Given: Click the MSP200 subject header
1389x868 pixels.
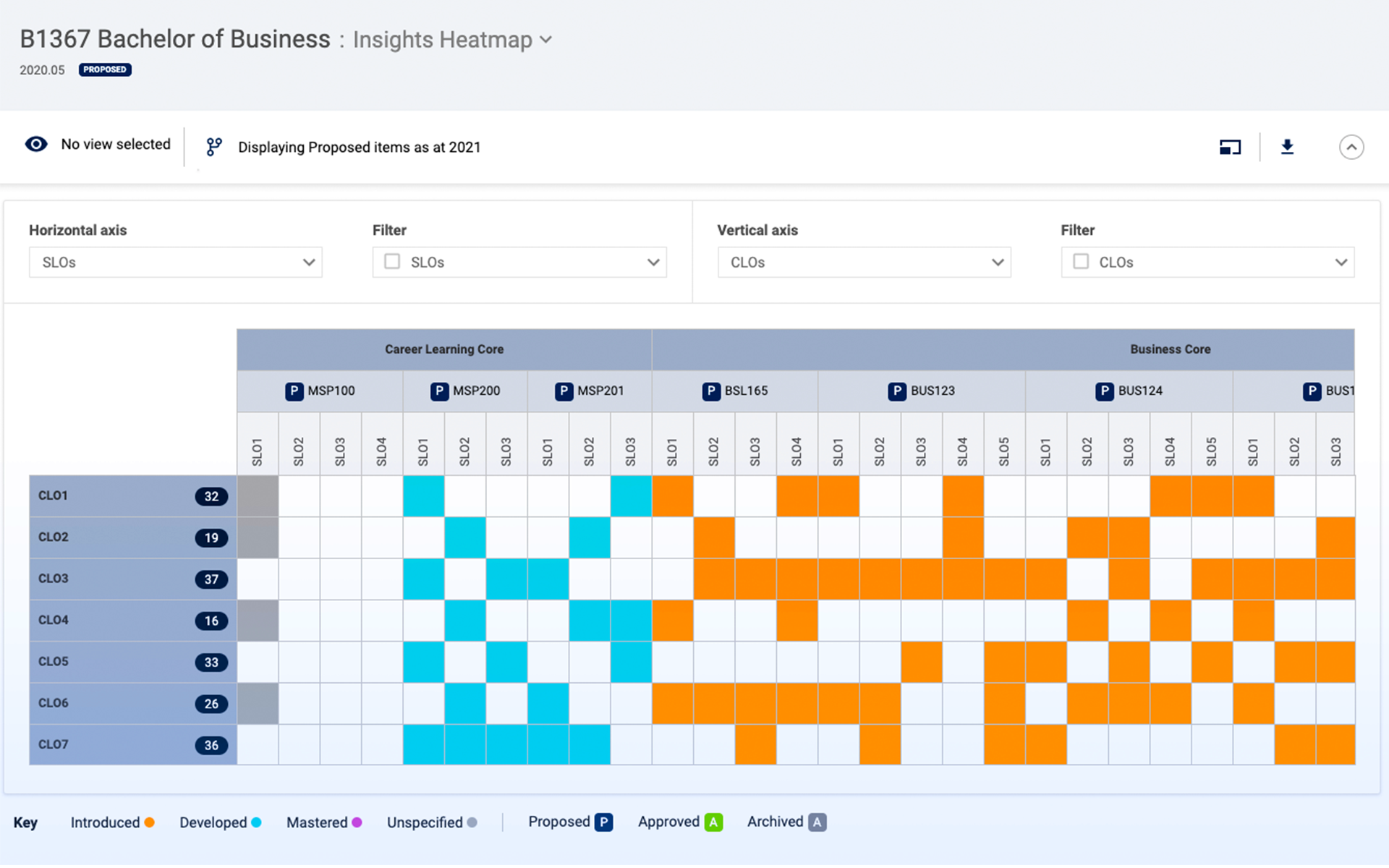Looking at the screenshot, I should pyautogui.click(x=465, y=391).
